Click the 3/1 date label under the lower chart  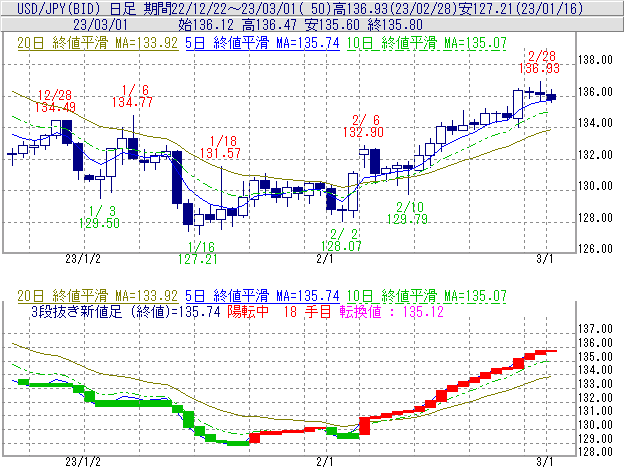coord(545,462)
